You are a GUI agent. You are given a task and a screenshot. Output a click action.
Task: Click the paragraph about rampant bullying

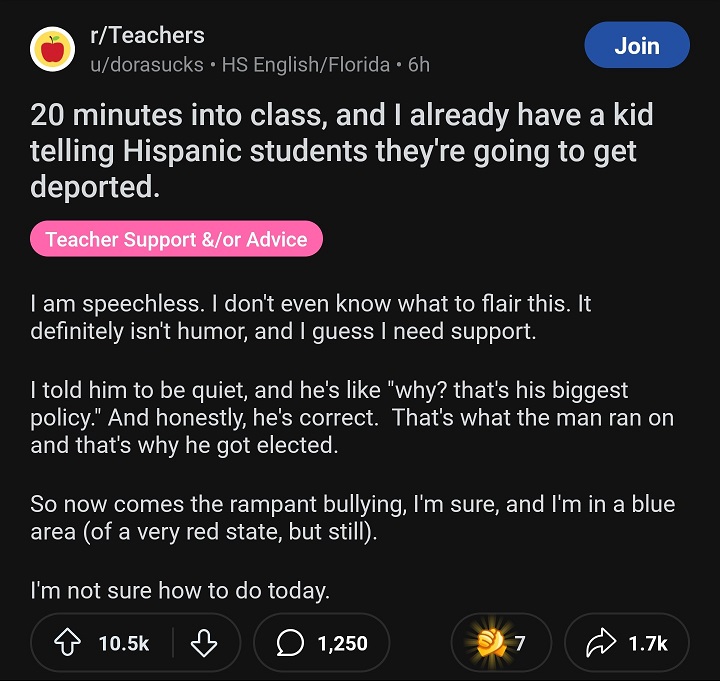tap(350, 518)
